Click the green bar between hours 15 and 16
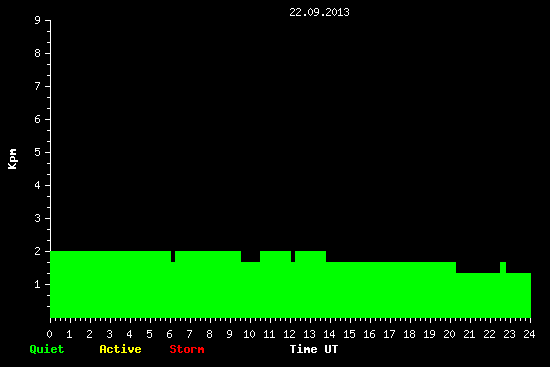Viewport: 550px width, 367px height. pyautogui.click(x=361, y=290)
